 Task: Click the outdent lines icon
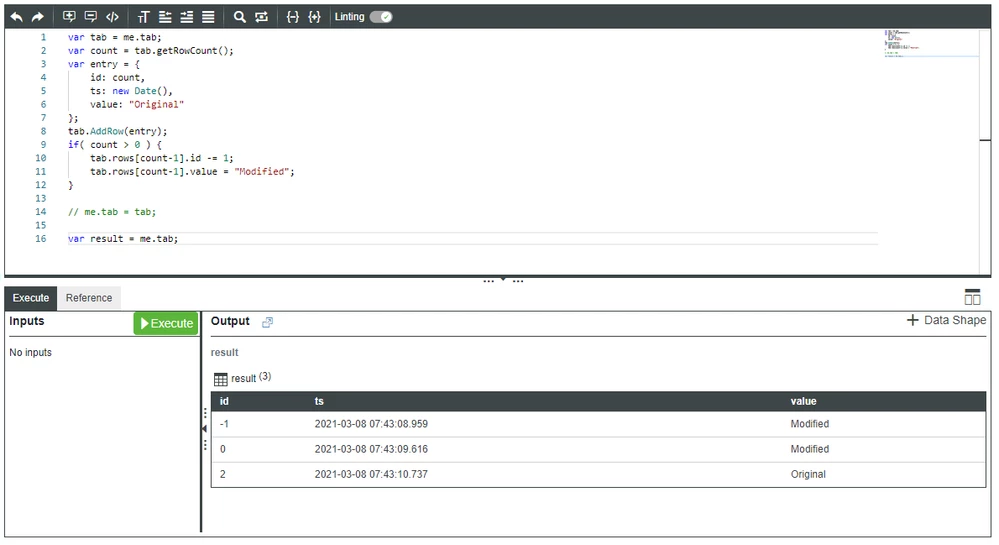165,17
